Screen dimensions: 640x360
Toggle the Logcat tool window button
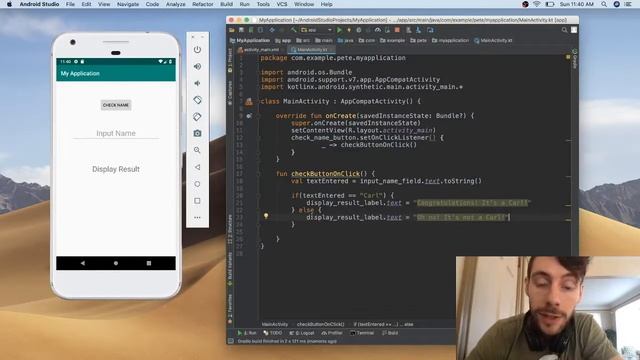coord(302,333)
